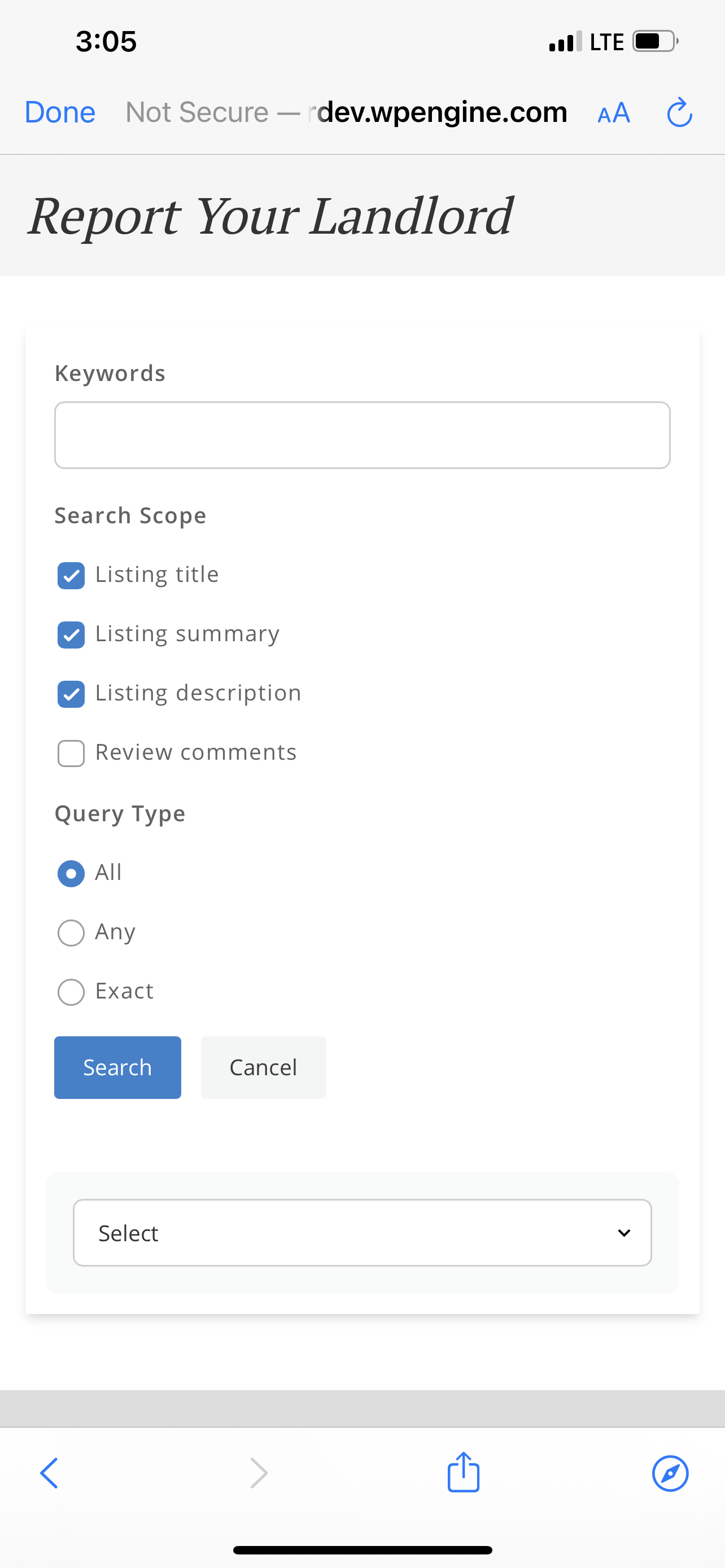Tap the forward arrow icon
The image size is (725, 1568).
259,1473
